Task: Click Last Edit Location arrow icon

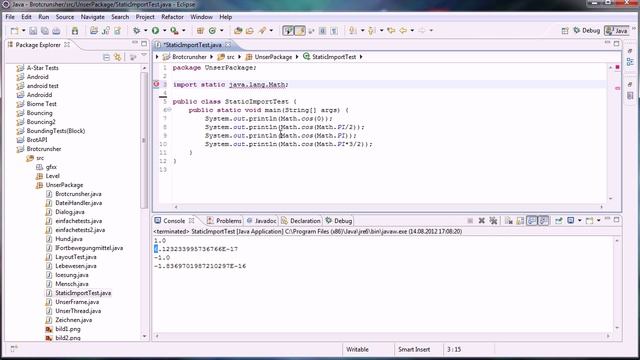Action: click(x=391, y=31)
